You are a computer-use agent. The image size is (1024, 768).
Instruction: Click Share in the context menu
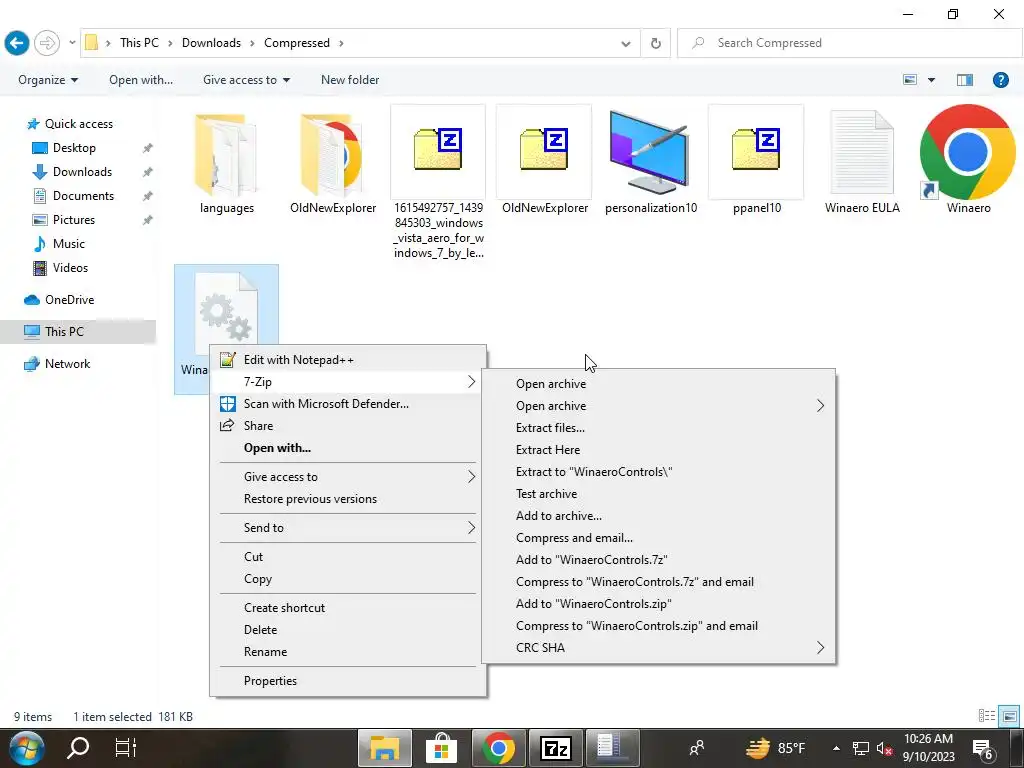pos(348,426)
